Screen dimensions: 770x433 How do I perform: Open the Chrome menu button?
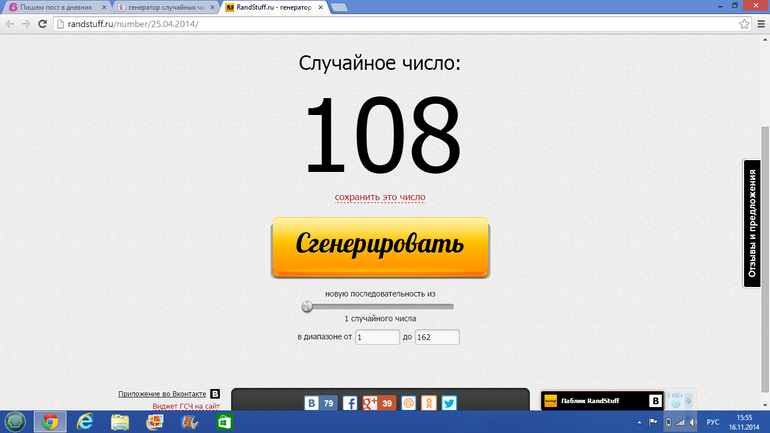tap(757, 24)
